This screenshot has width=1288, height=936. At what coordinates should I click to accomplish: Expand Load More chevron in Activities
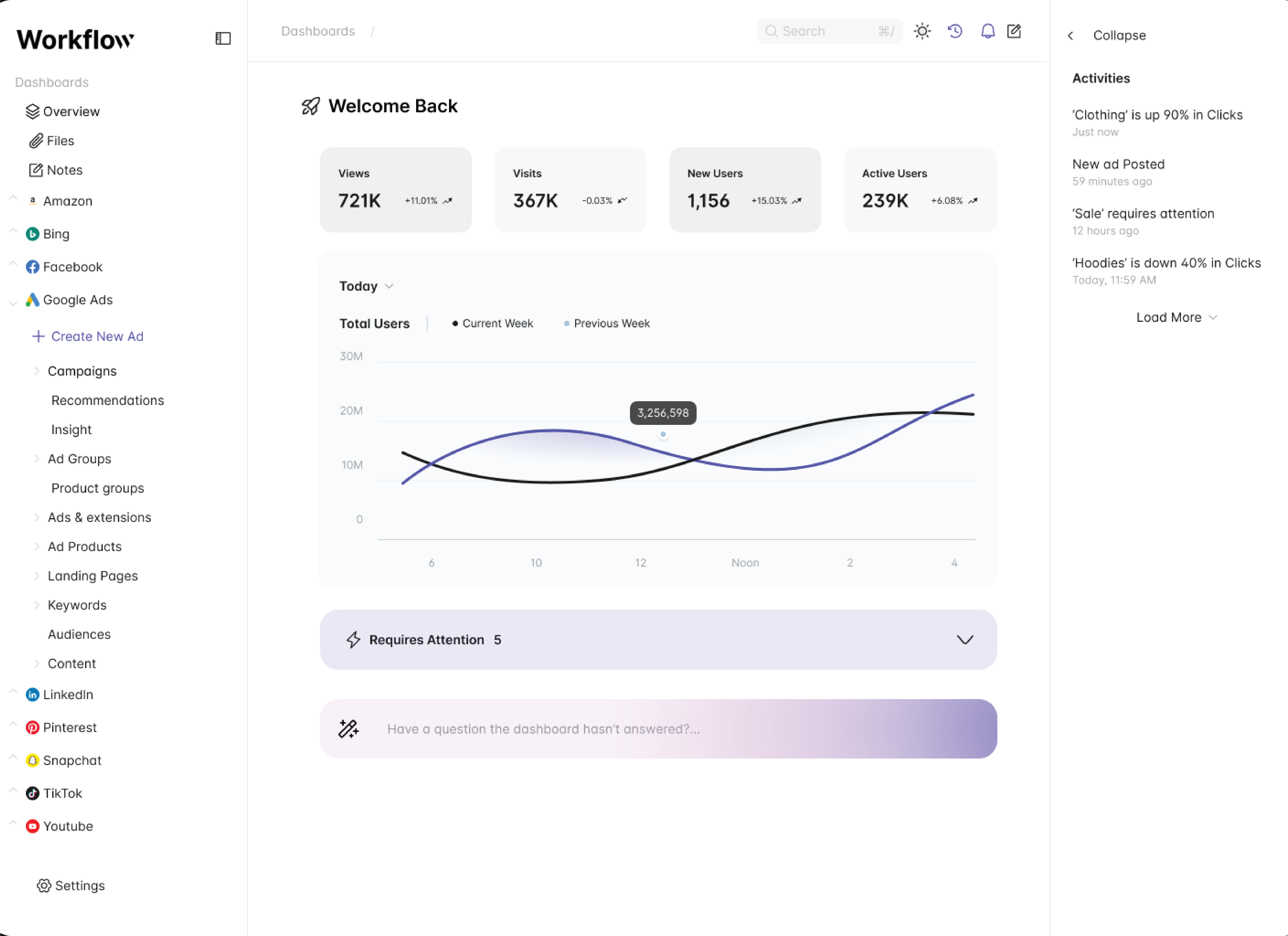click(1213, 317)
